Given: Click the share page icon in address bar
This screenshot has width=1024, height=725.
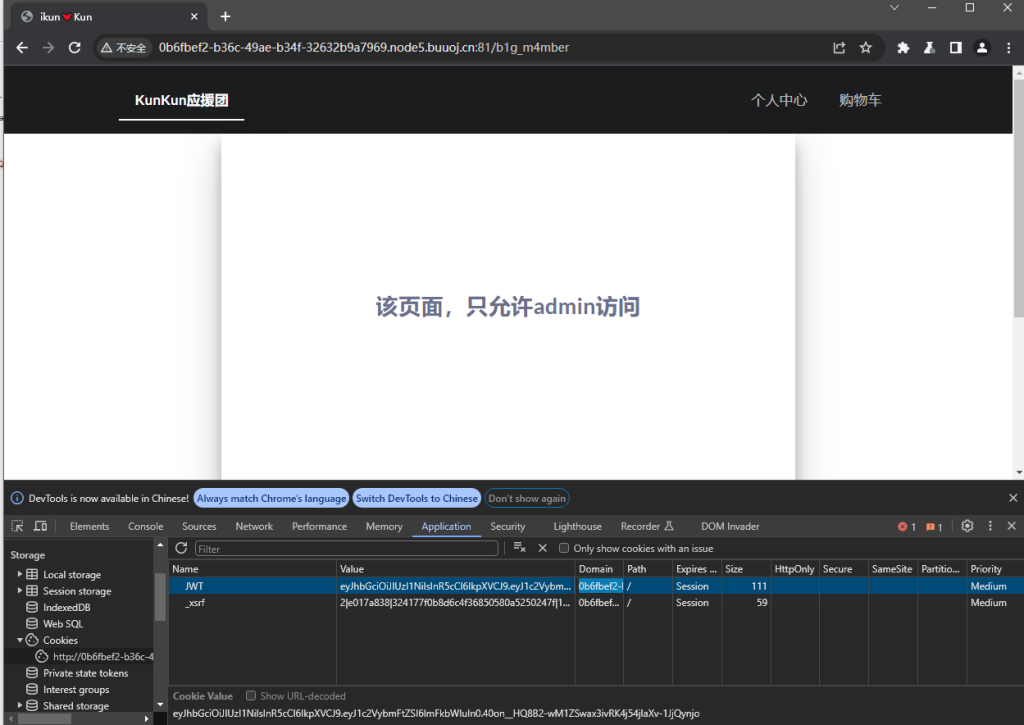Looking at the screenshot, I should tap(839, 47).
